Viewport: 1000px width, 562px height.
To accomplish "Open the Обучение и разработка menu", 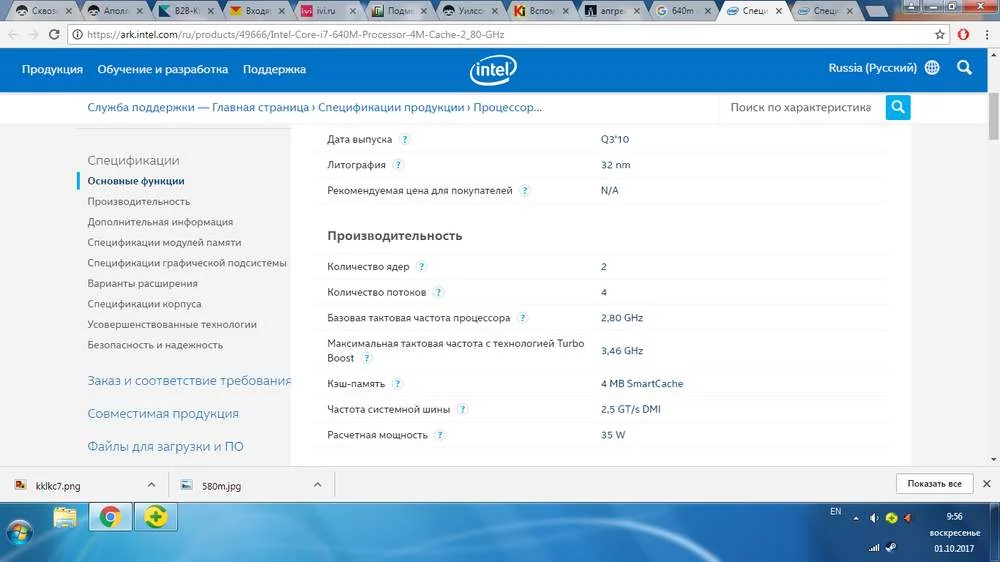I will [x=163, y=69].
